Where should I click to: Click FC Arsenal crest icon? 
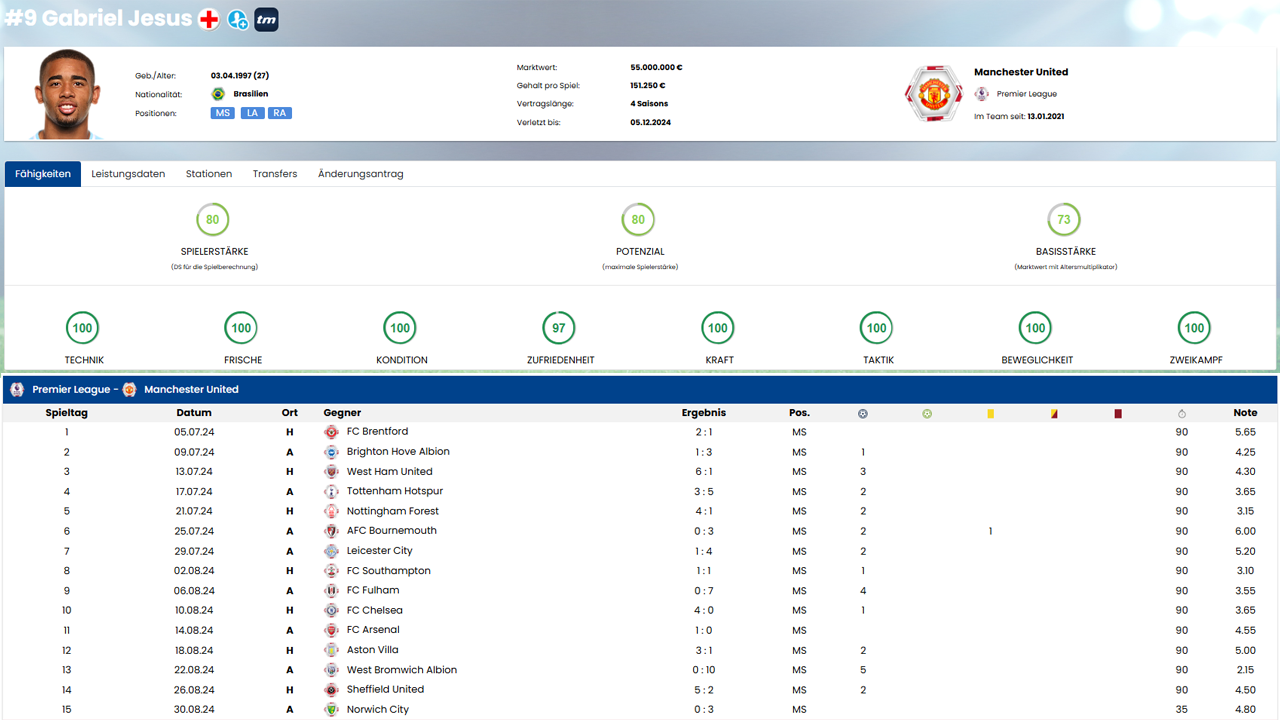(332, 630)
